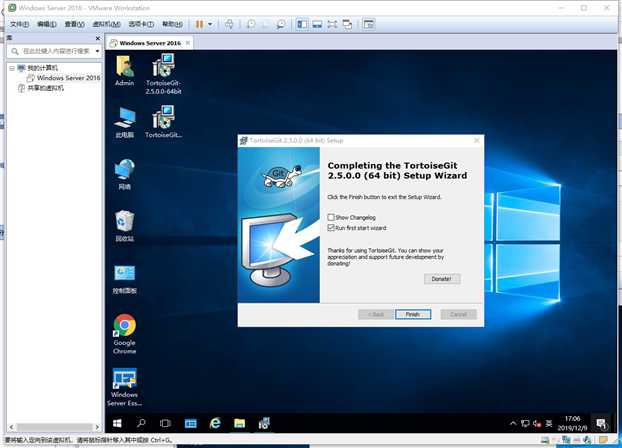Uncheck Run first start wizard checkbox
This screenshot has height=448, width=622.
(331, 228)
